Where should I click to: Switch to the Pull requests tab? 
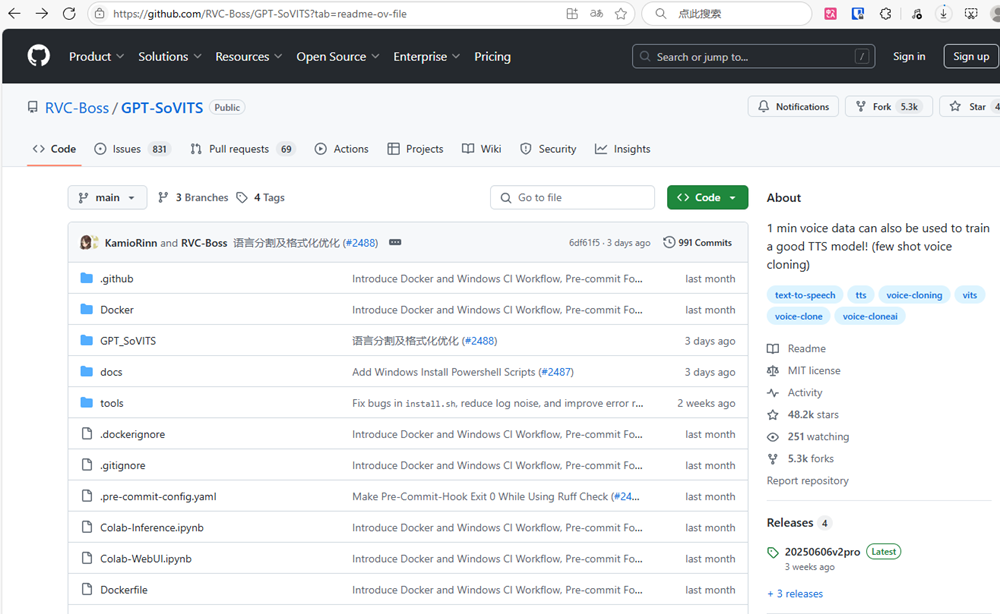click(242, 149)
